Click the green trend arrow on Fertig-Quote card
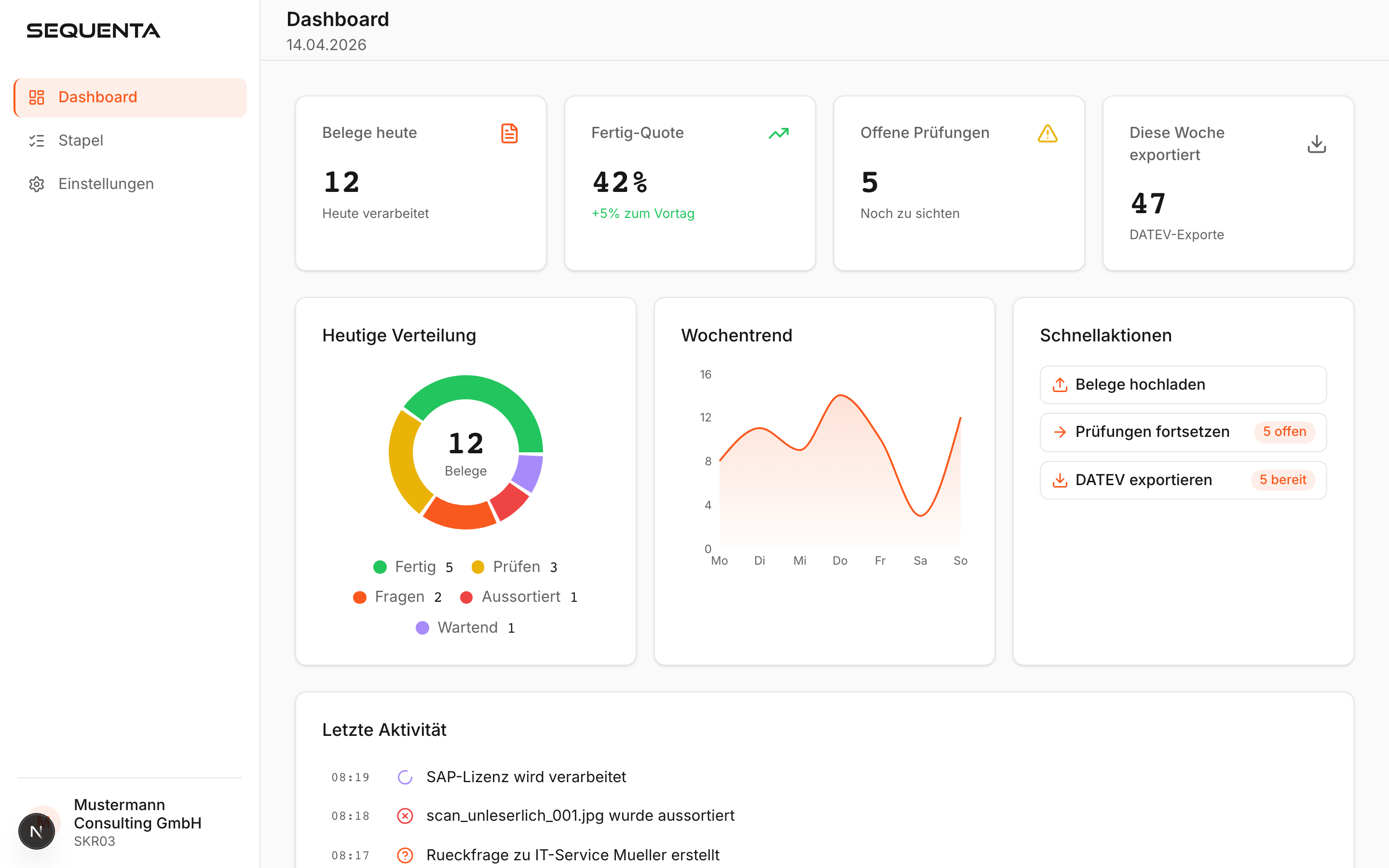 point(778,133)
